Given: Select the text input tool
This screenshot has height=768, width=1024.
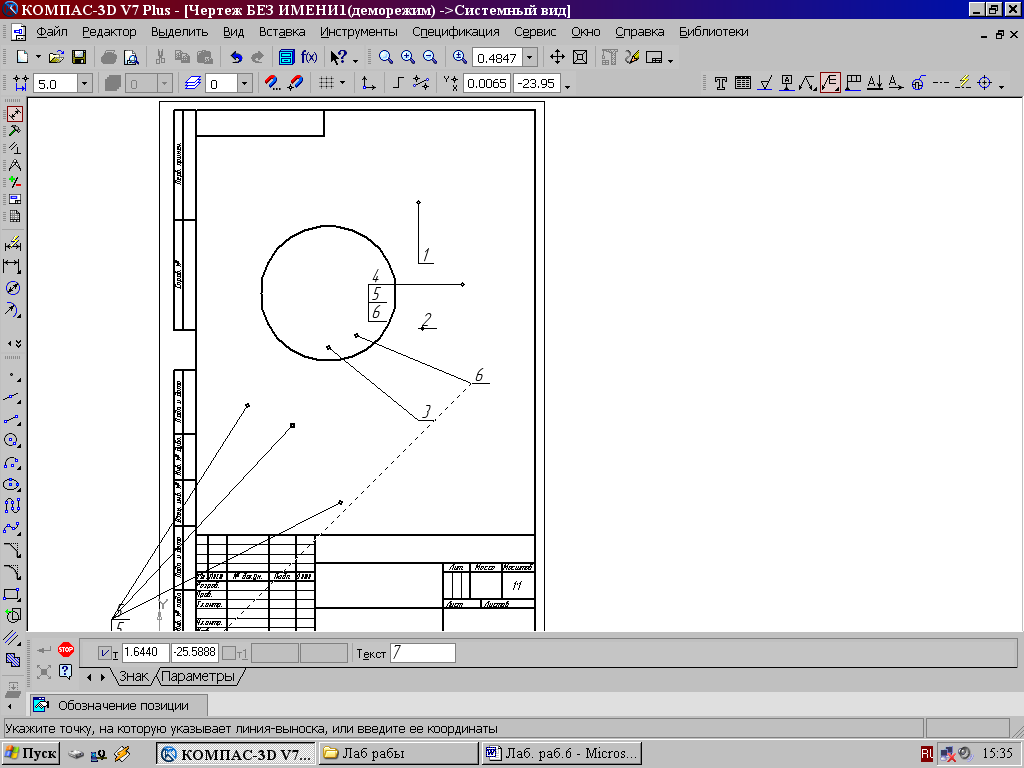Looking at the screenshot, I should 721,84.
